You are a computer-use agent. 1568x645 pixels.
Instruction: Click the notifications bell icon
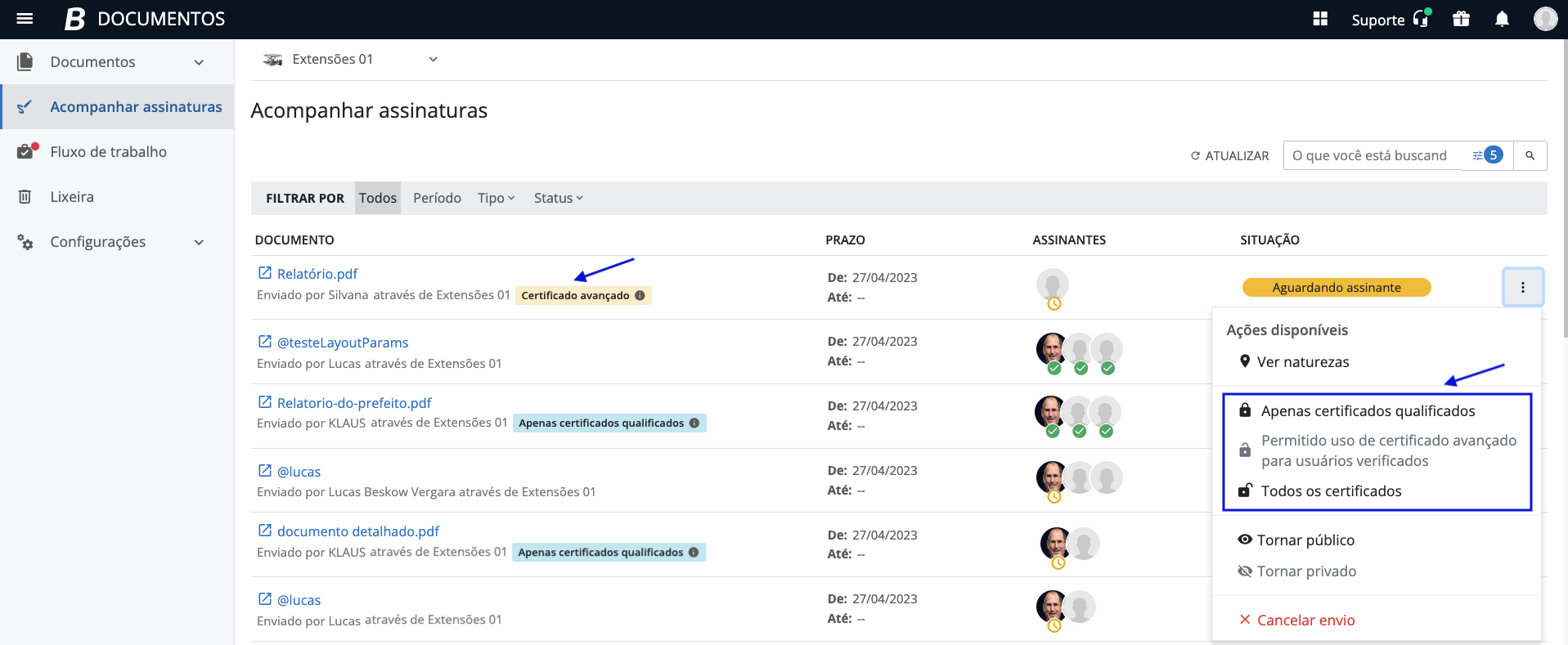point(1502,19)
